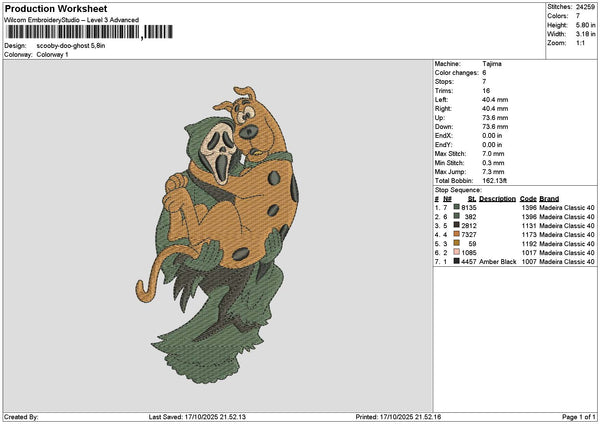Select the Width value 3.18 in
This screenshot has height=424, width=600.
585,34
